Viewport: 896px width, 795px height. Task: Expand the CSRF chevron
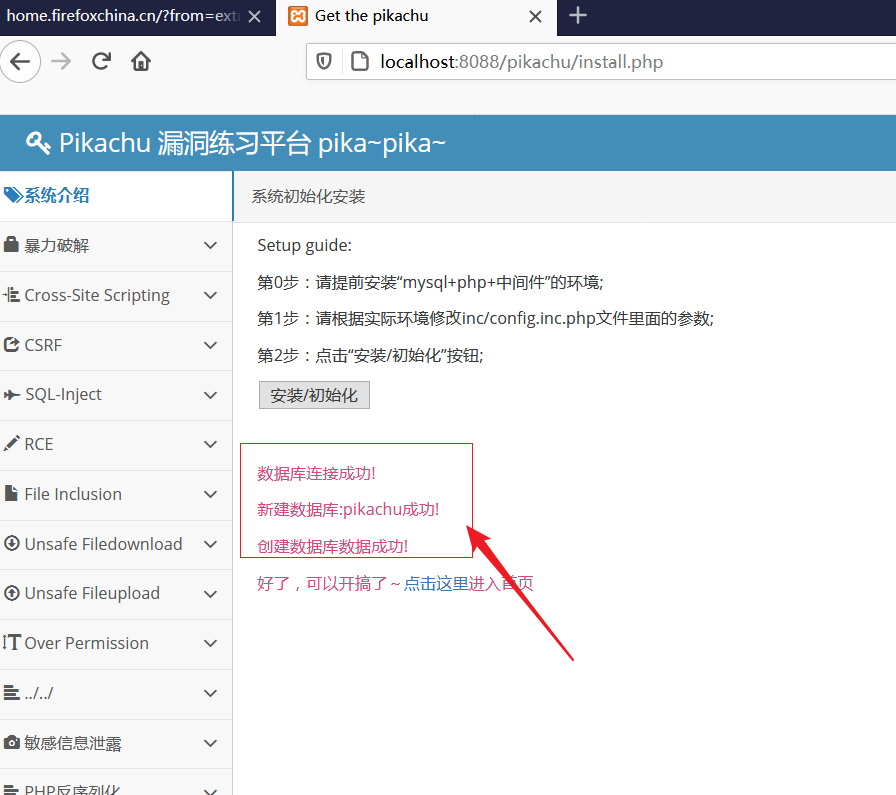click(x=210, y=345)
